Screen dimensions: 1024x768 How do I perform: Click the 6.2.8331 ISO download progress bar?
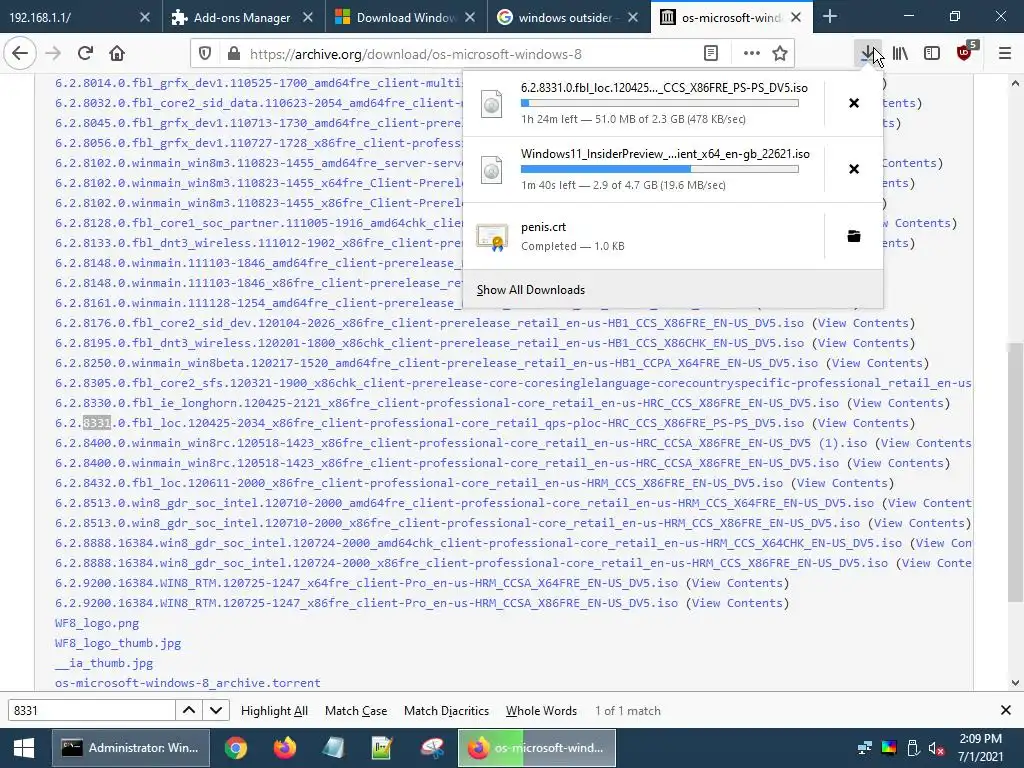coord(660,103)
